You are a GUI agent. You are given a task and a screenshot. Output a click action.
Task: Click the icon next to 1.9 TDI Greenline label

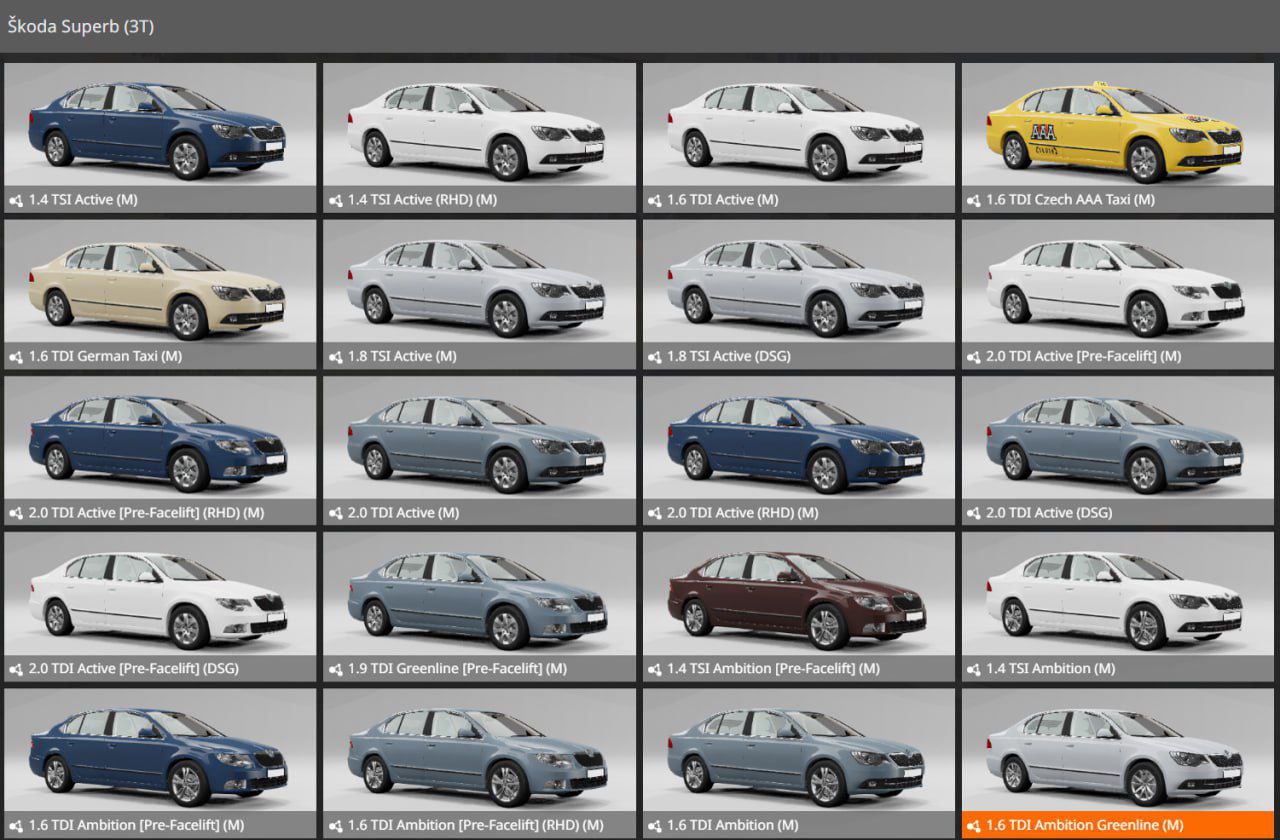(336, 669)
